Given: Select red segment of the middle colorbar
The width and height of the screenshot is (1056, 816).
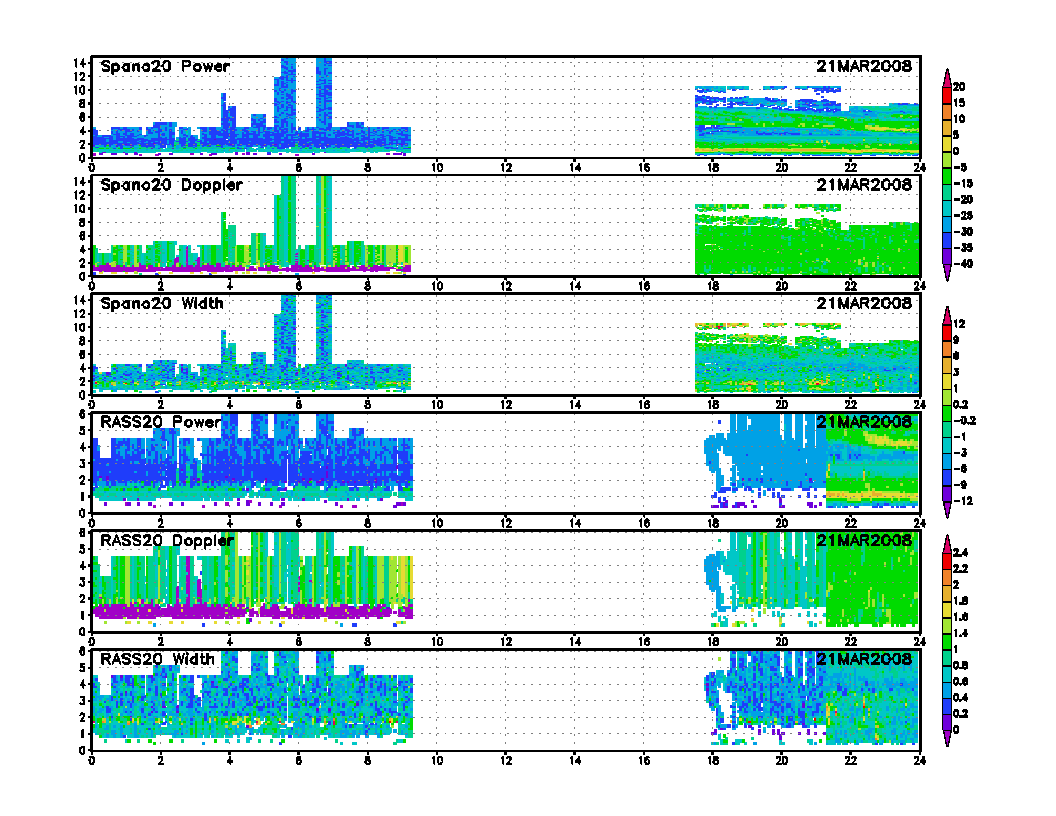Looking at the screenshot, I should pyautogui.click(x=947, y=332).
